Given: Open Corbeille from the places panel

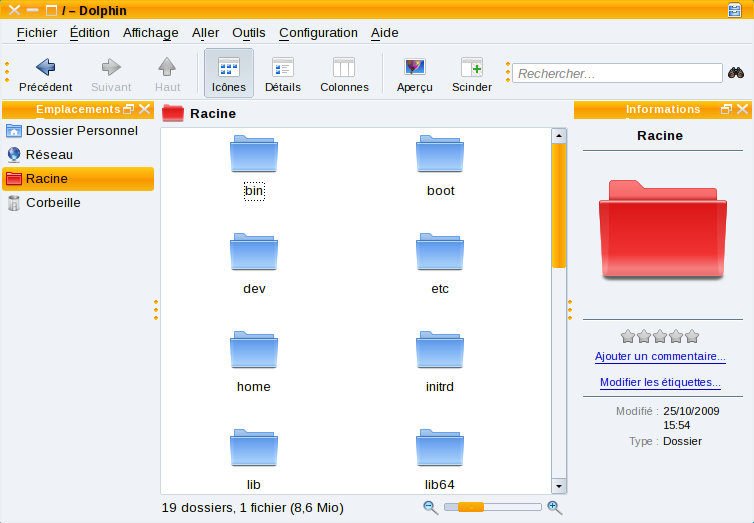Looking at the screenshot, I should 78,203.
